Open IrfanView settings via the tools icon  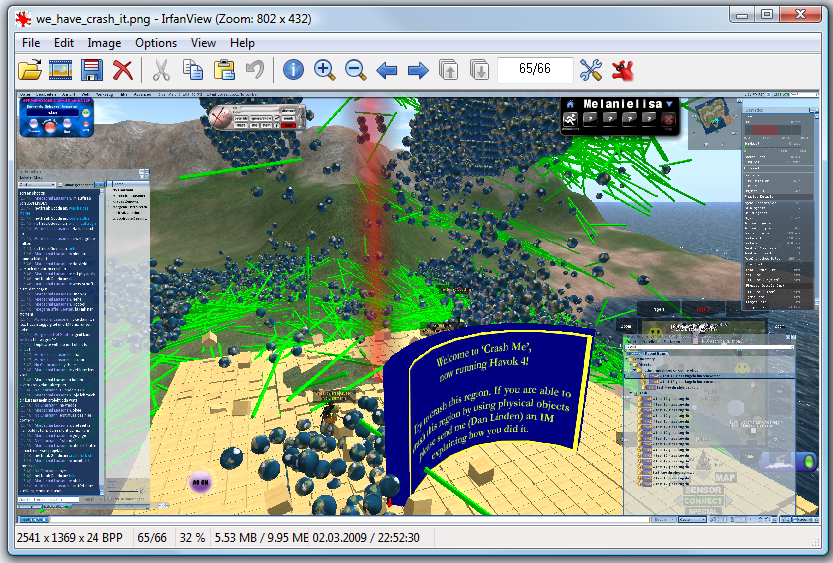591,70
